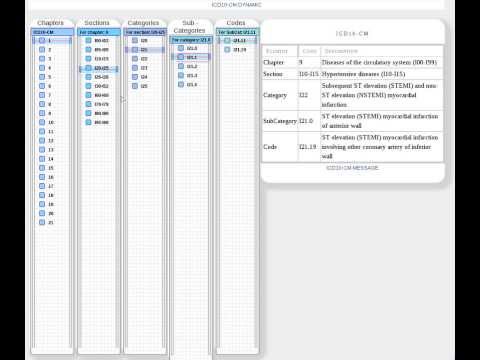Choose section I30-I52 label
Screen dimensions: 480x360
[x=101, y=86]
